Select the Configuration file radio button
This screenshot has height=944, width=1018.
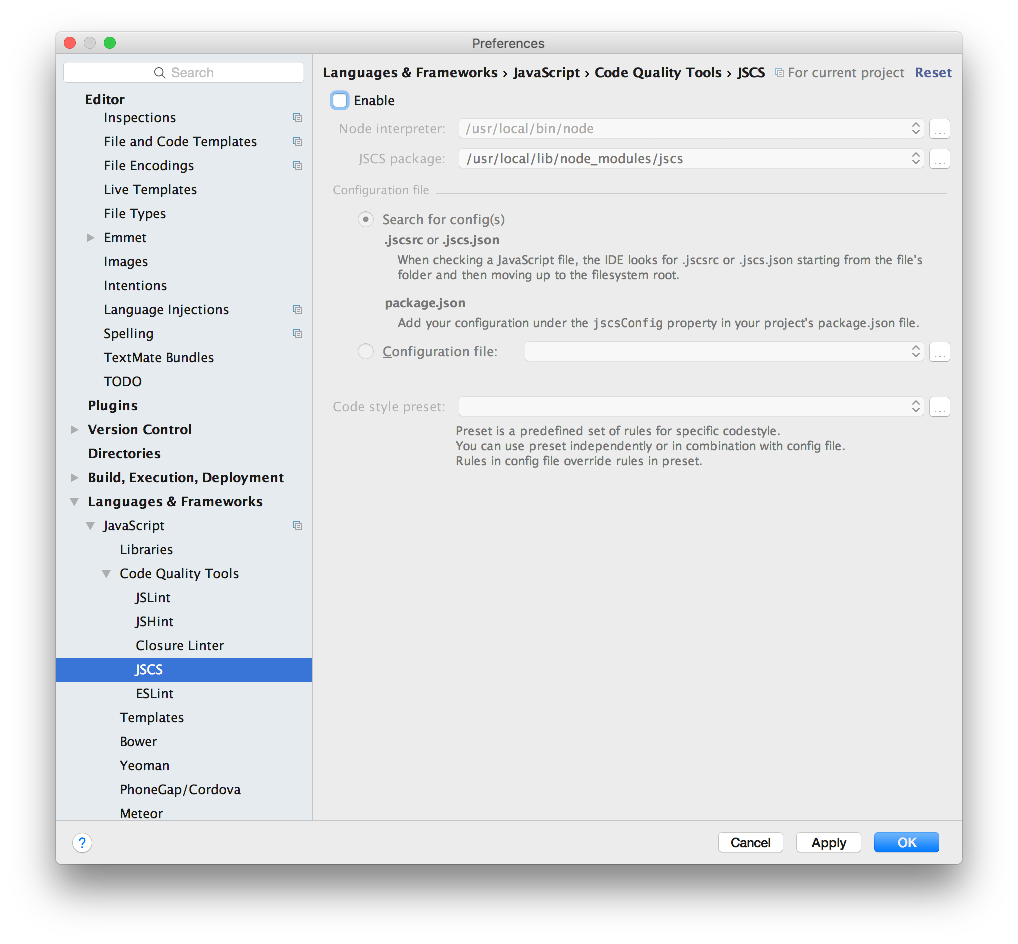[x=366, y=352]
